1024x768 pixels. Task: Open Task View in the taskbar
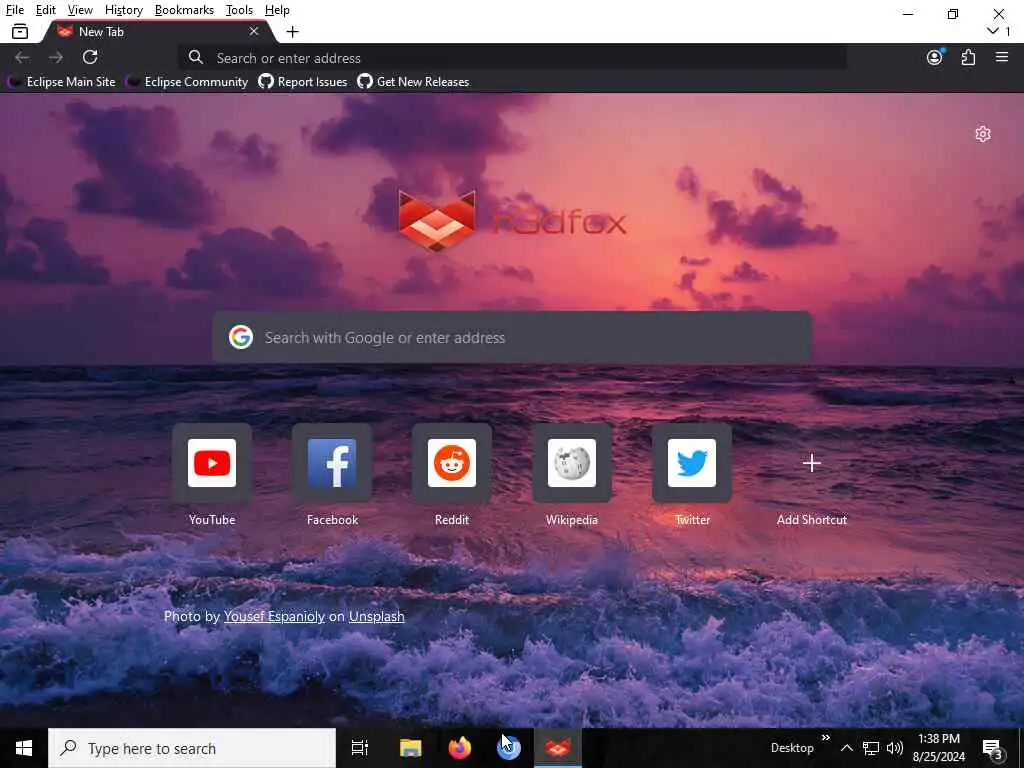pos(360,748)
